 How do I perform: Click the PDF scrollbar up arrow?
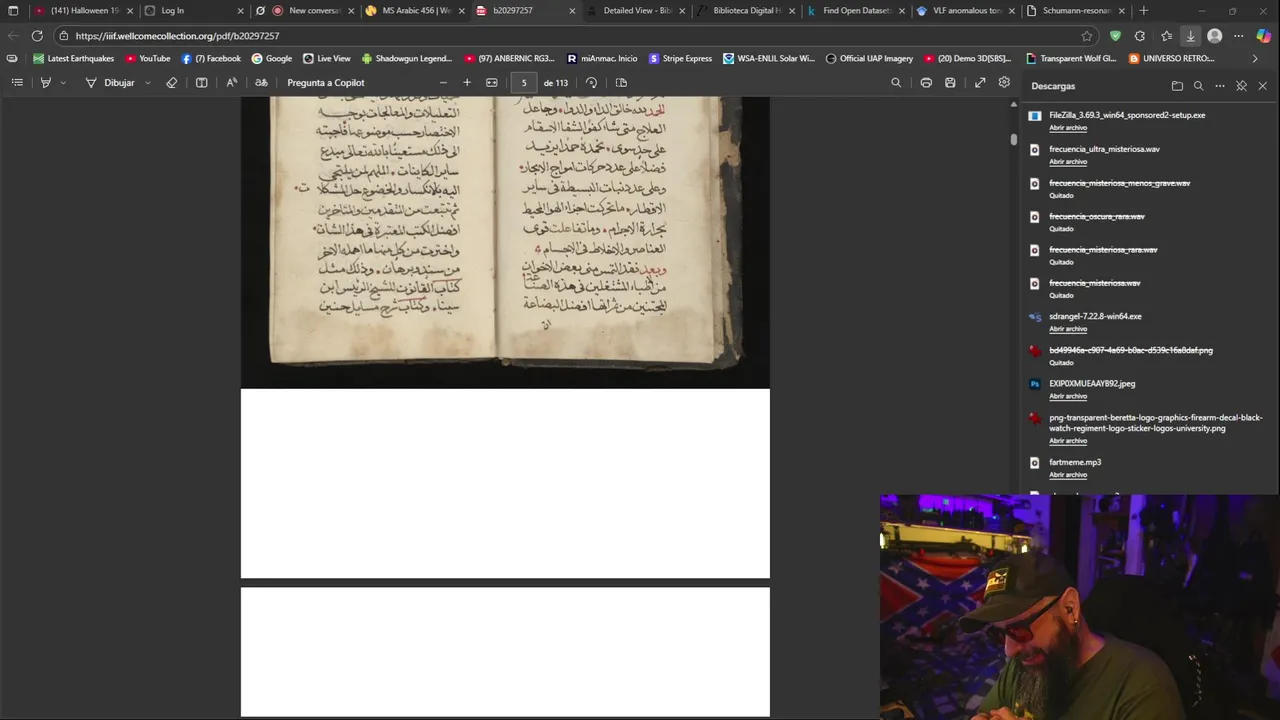click(1013, 104)
